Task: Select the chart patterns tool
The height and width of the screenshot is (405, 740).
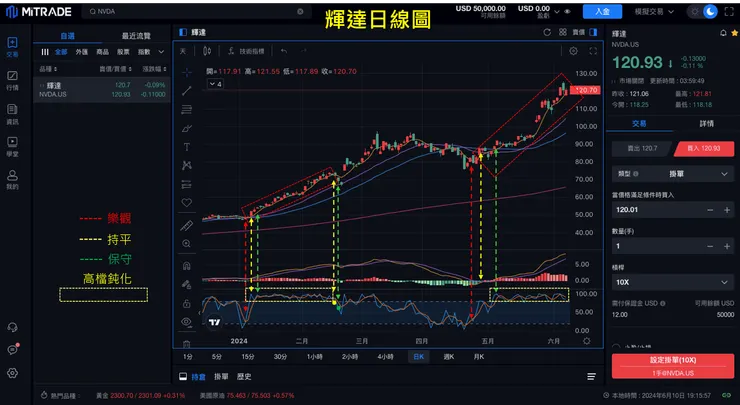Action: pyautogui.click(x=187, y=166)
